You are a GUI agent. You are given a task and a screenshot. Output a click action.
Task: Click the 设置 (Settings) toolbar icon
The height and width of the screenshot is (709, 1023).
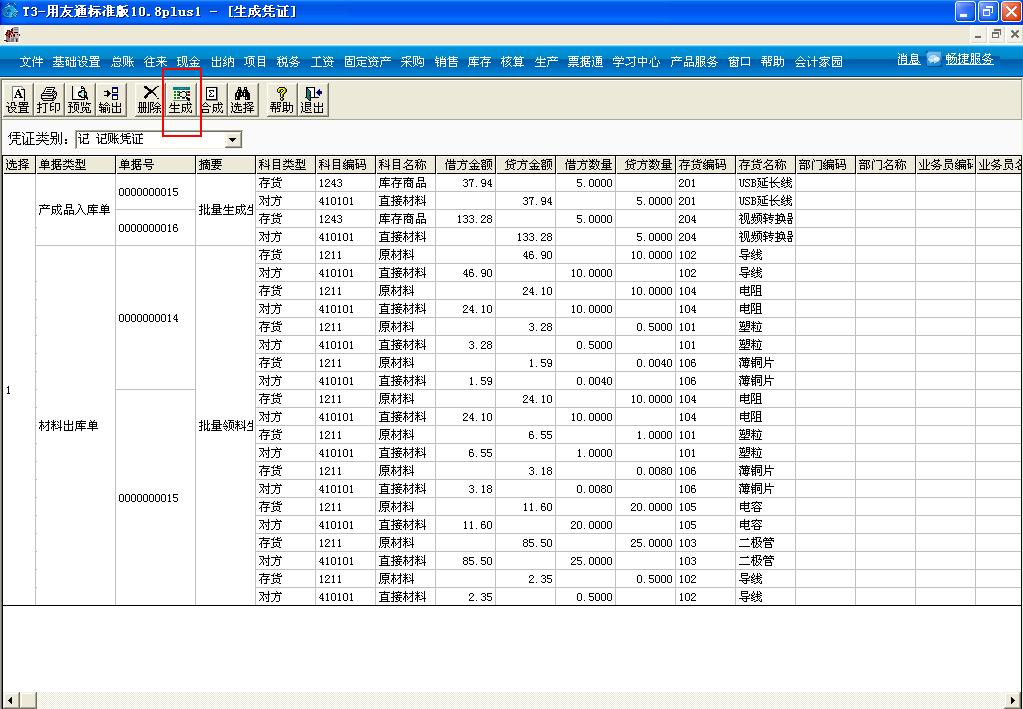tap(18, 98)
